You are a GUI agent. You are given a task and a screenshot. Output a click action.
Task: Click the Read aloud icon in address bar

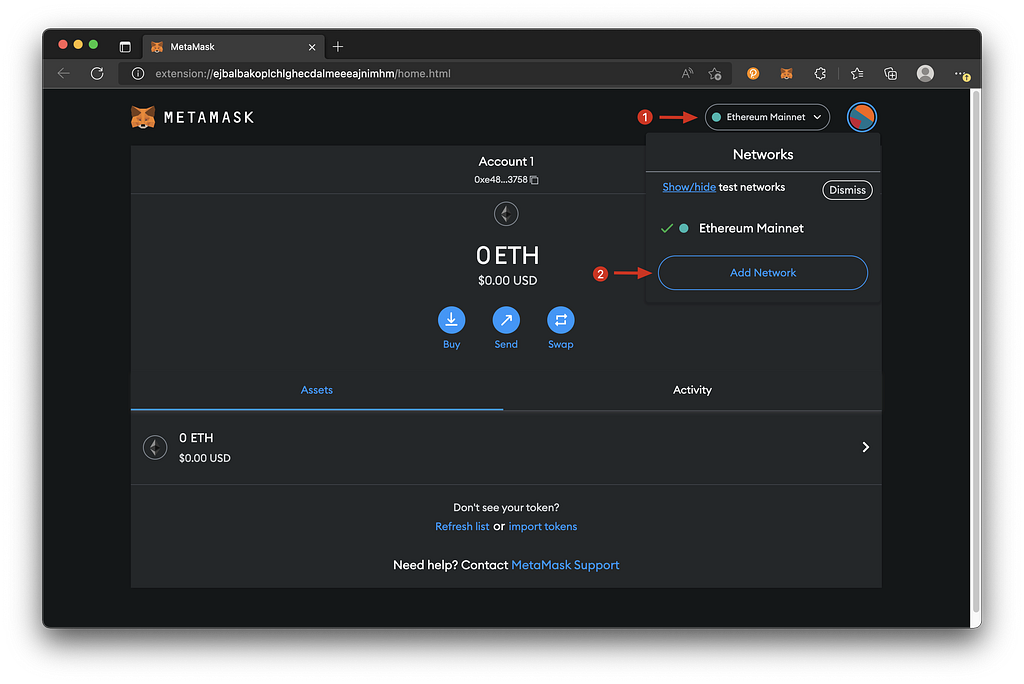click(x=687, y=73)
